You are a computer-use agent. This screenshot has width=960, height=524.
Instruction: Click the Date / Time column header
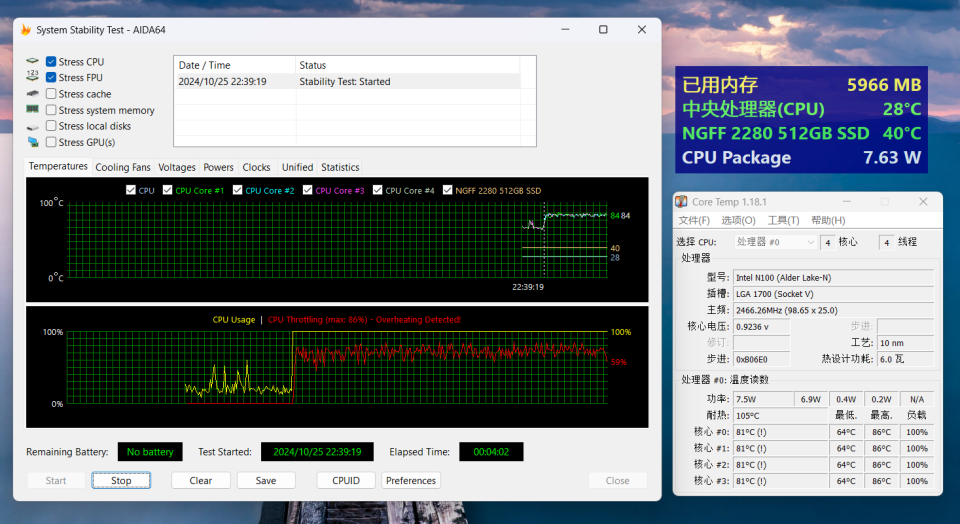point(234,65)
